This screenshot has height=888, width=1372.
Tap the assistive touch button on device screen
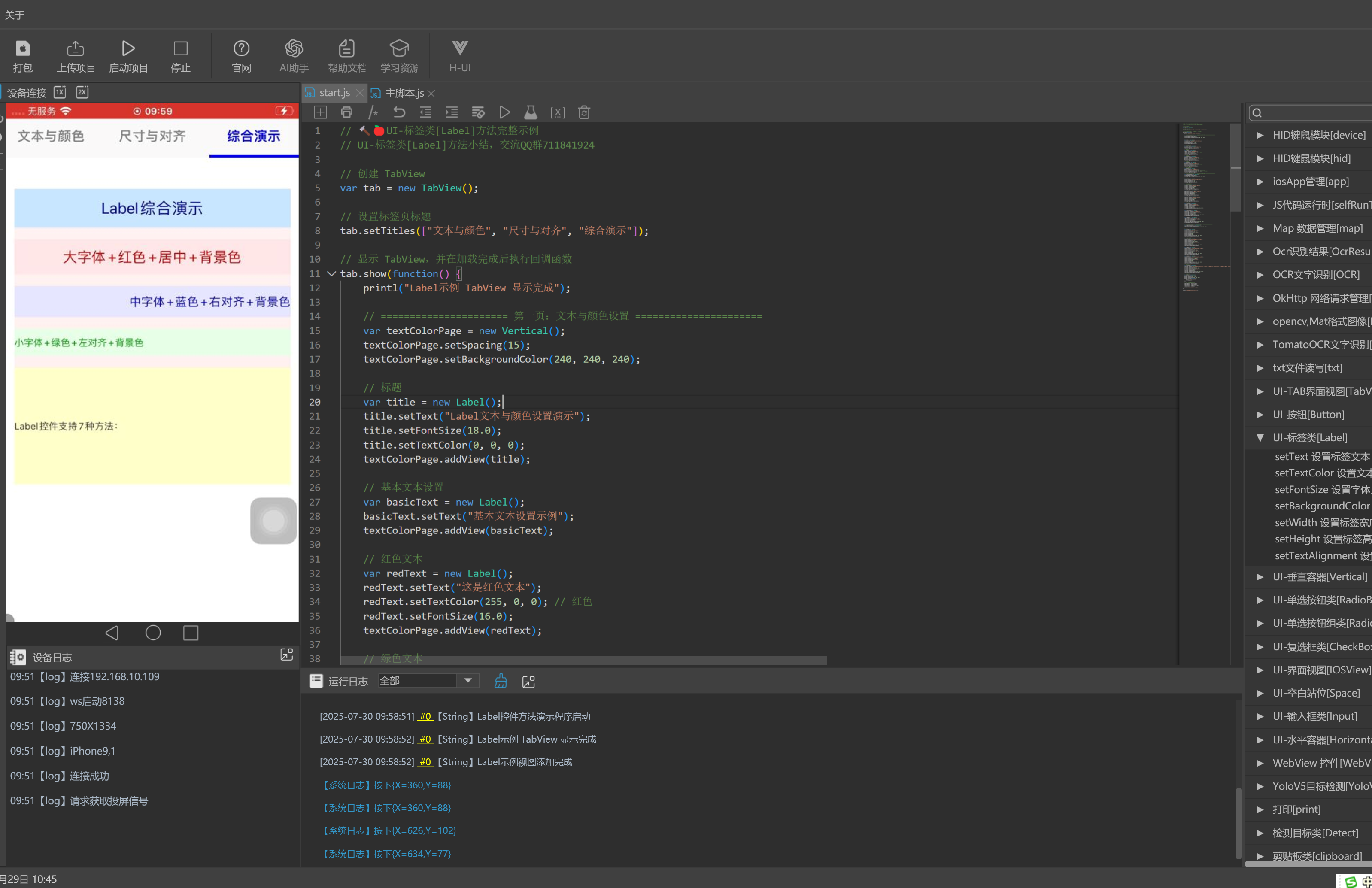tap(273, 521)
